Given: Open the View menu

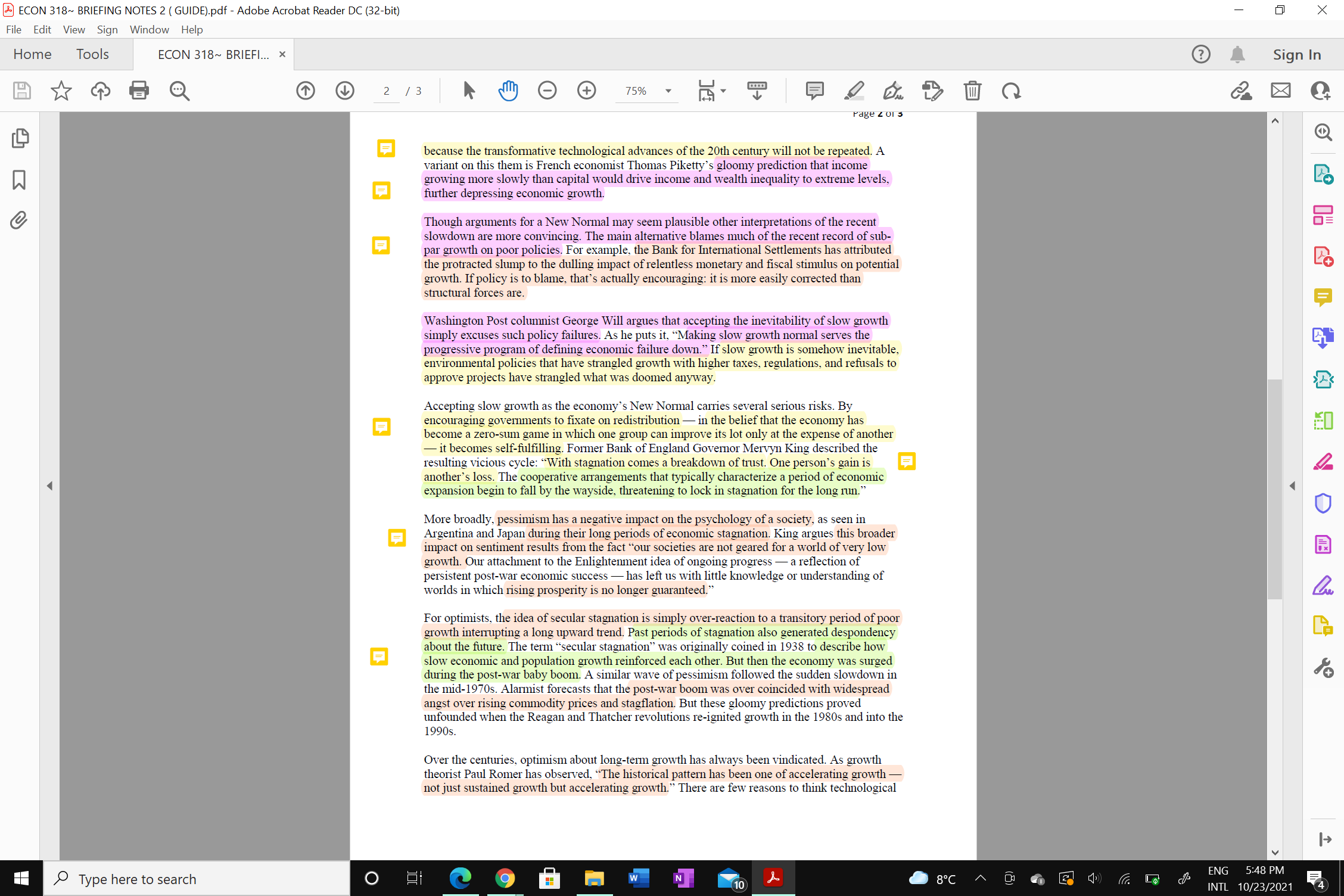Looking at the screenshot, I should click(73, 29).
